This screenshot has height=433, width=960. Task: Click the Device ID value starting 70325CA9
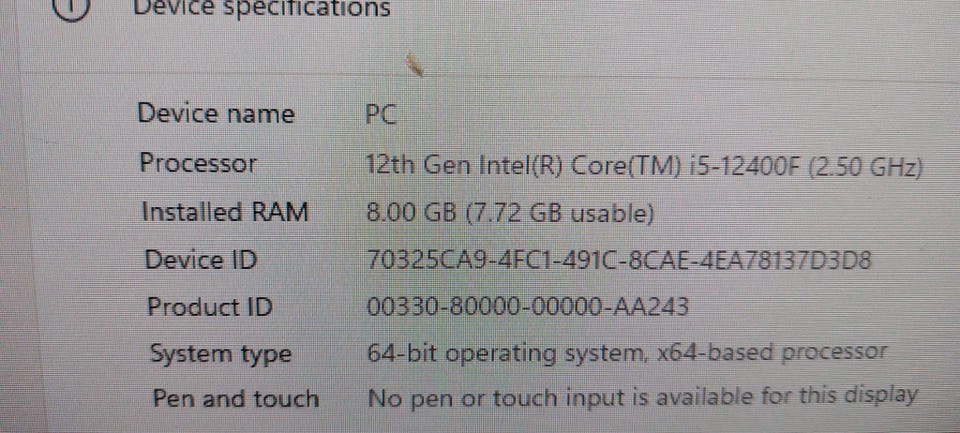618,260
